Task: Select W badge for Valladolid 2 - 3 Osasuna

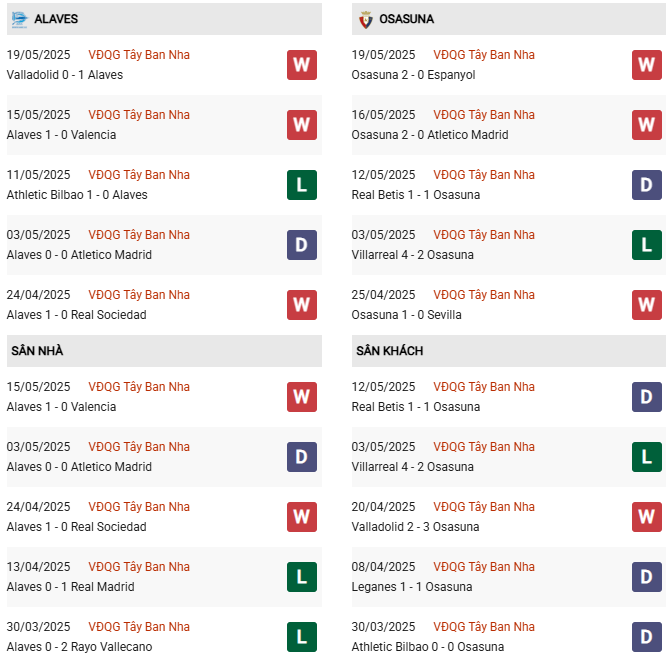Action: pyautogui.click(x=647, y=517)
